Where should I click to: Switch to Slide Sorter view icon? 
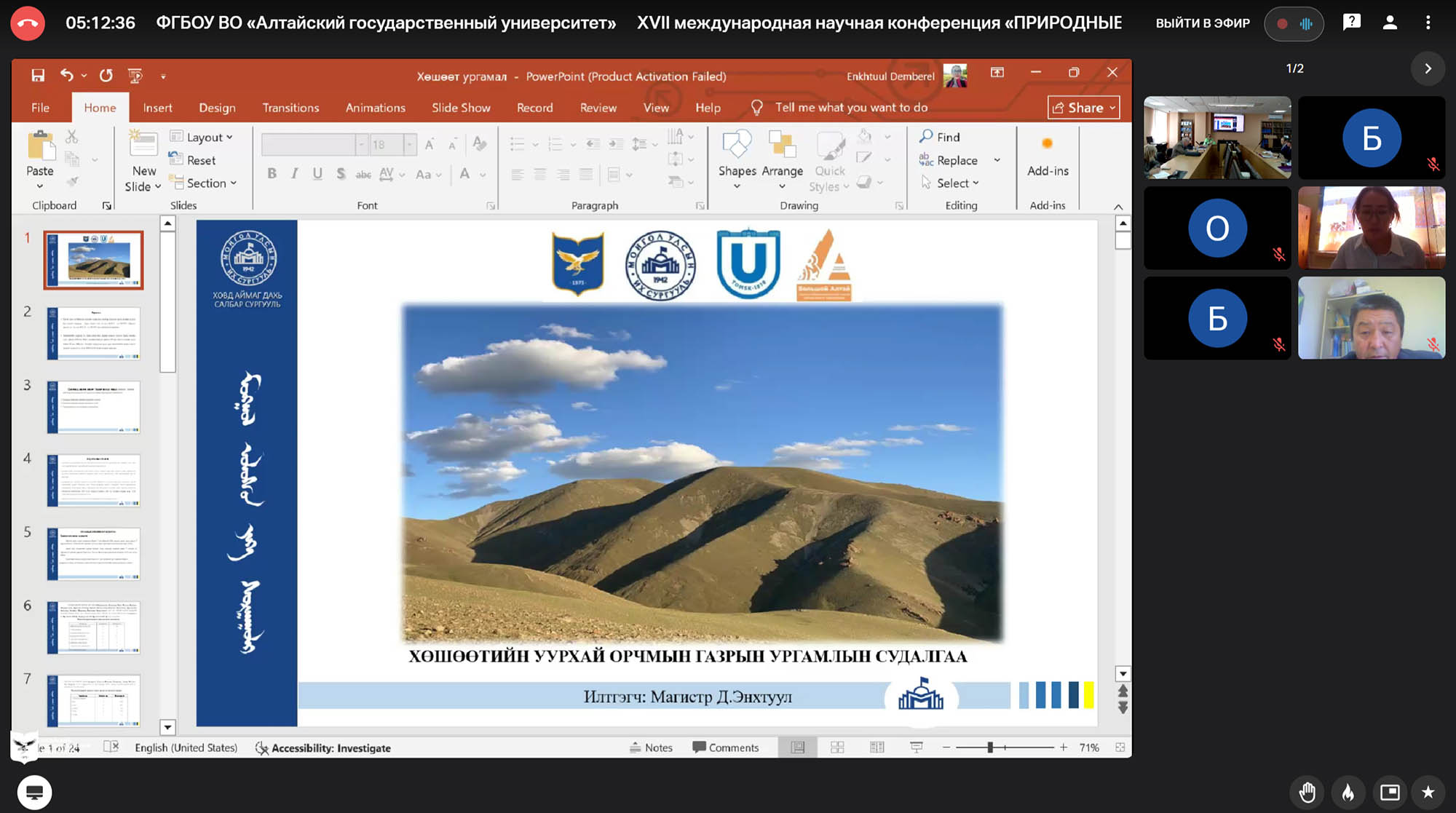(837, 747)
